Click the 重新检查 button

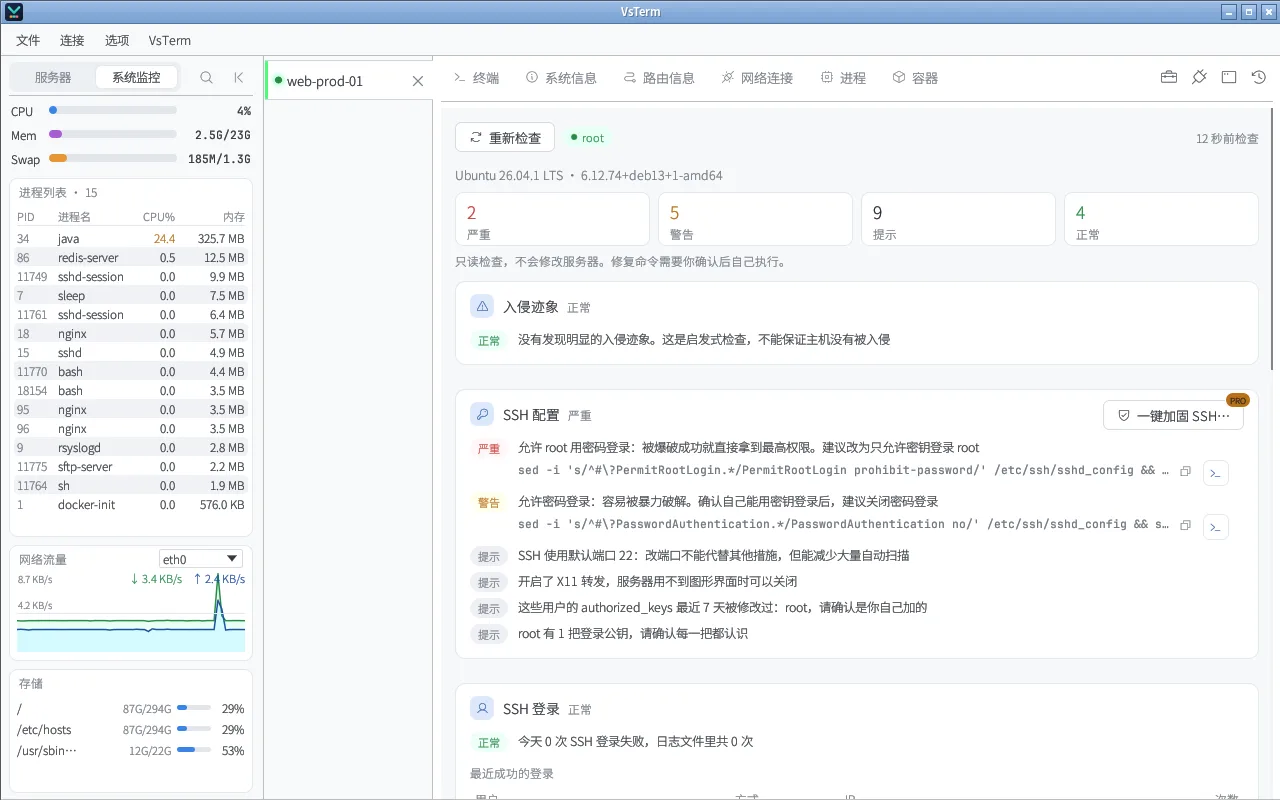click(505, 137)
